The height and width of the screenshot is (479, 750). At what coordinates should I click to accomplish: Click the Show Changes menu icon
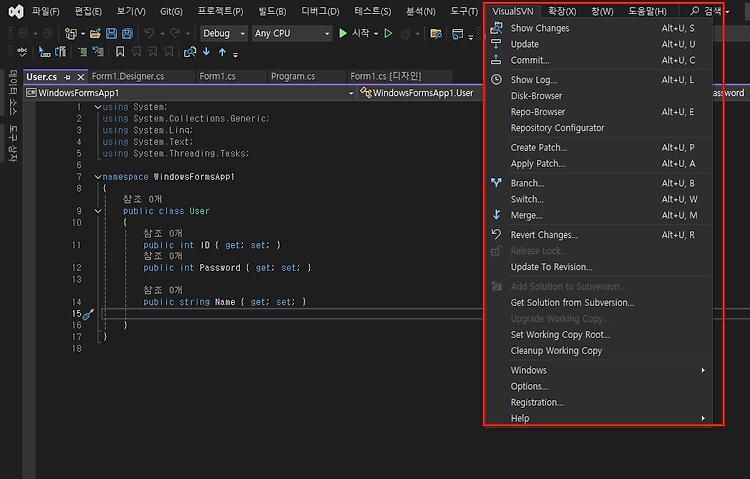[496, 28]
